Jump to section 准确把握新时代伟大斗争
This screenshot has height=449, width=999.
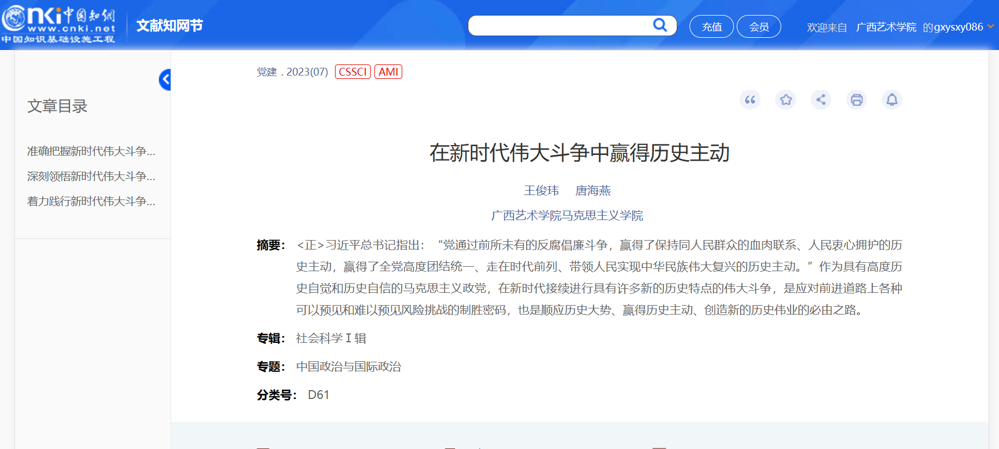[x=91, y=151]
